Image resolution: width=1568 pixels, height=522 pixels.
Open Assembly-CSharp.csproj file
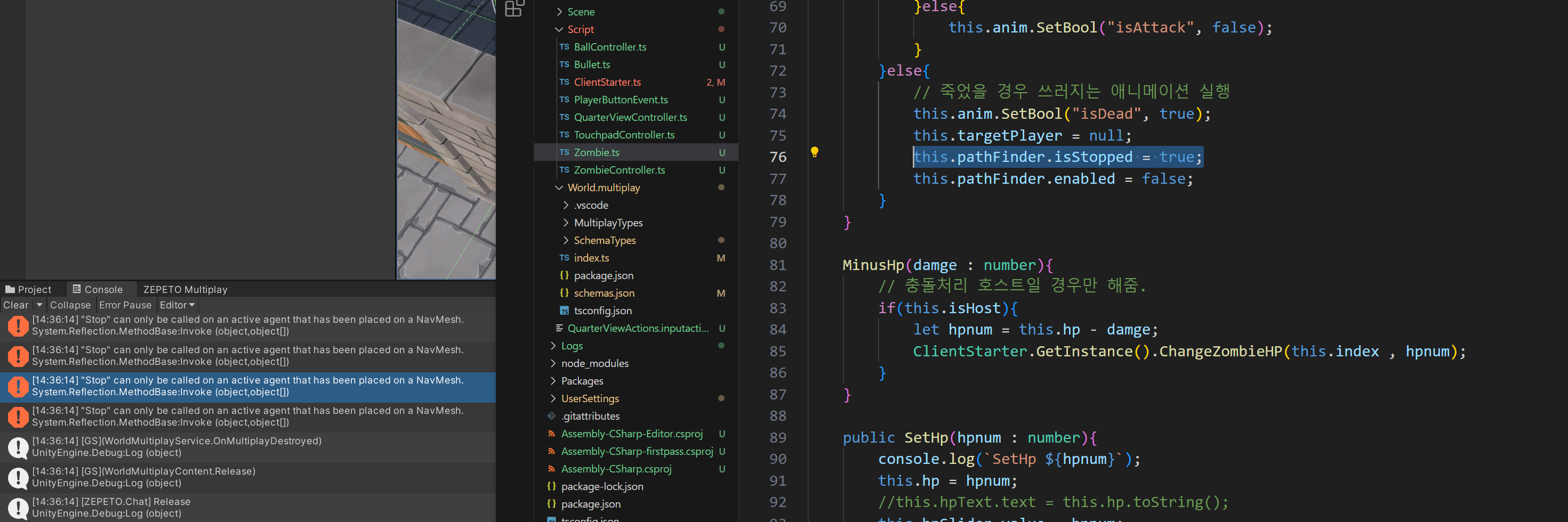point(616,469)
